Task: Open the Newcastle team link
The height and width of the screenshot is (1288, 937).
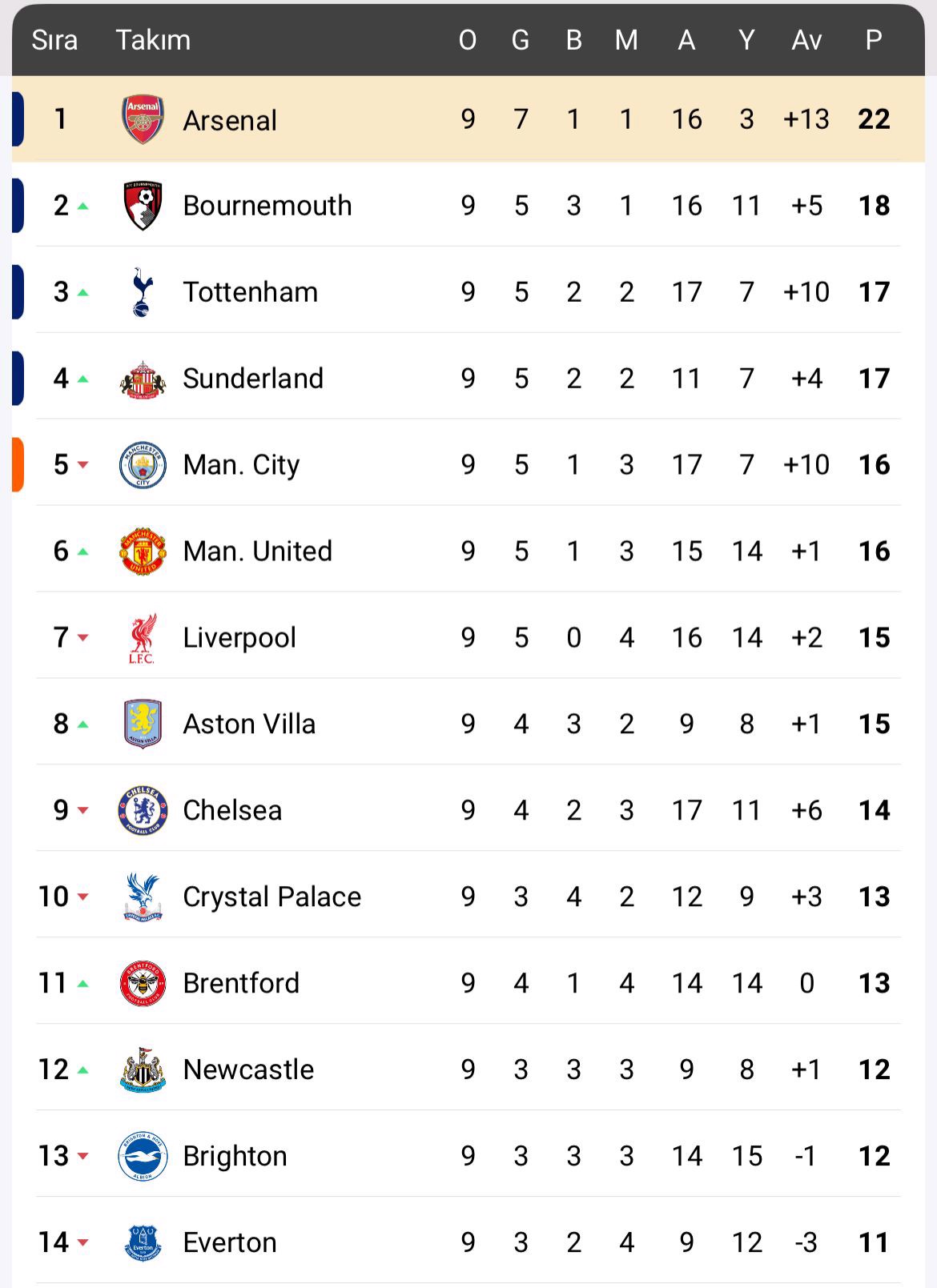Action: click(x=248, y=1070)
